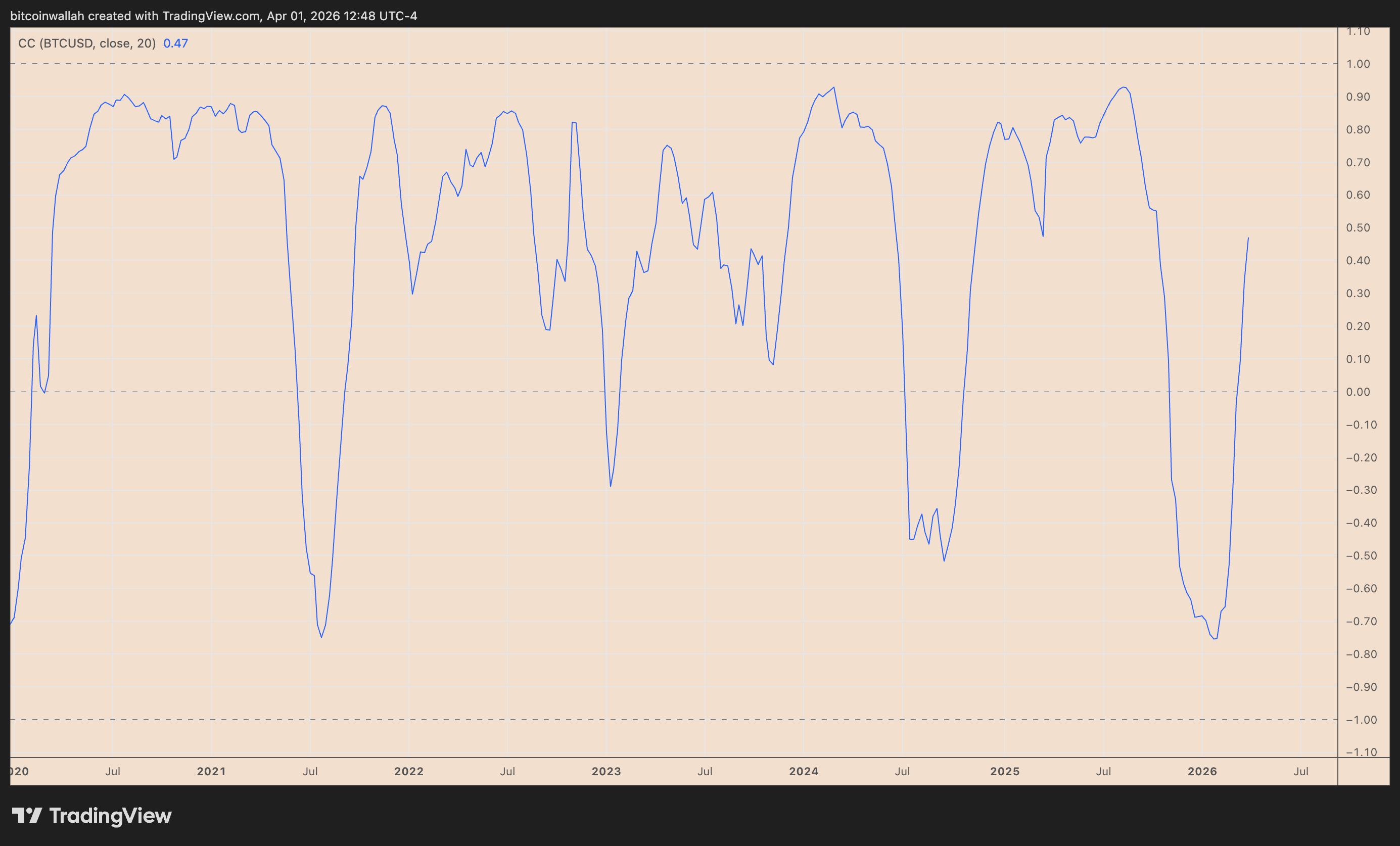Click the 2025 label on time axis
This screenshot has height=846, width=1400.
[x=1005, y=772]
